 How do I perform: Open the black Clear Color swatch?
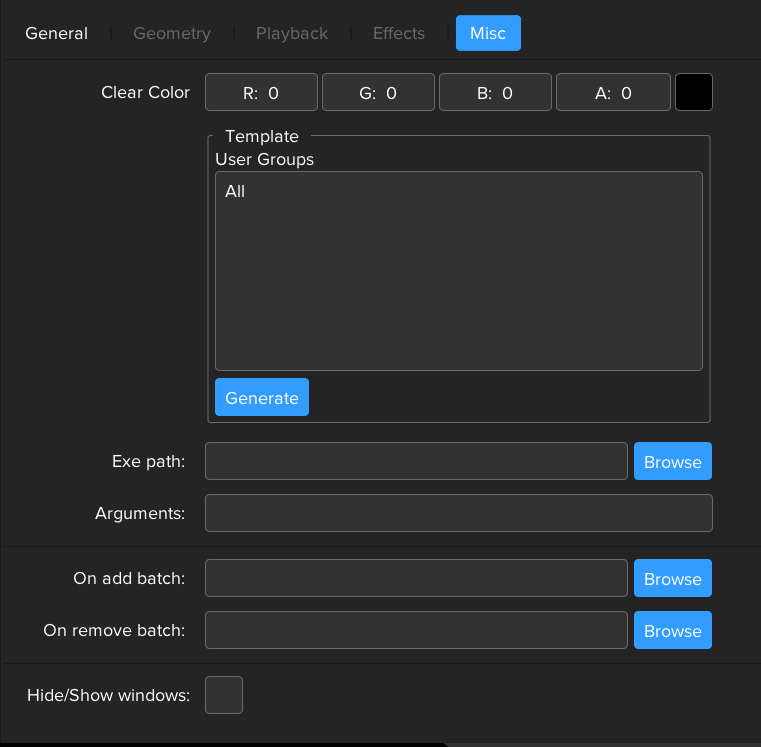click(694, 93)
